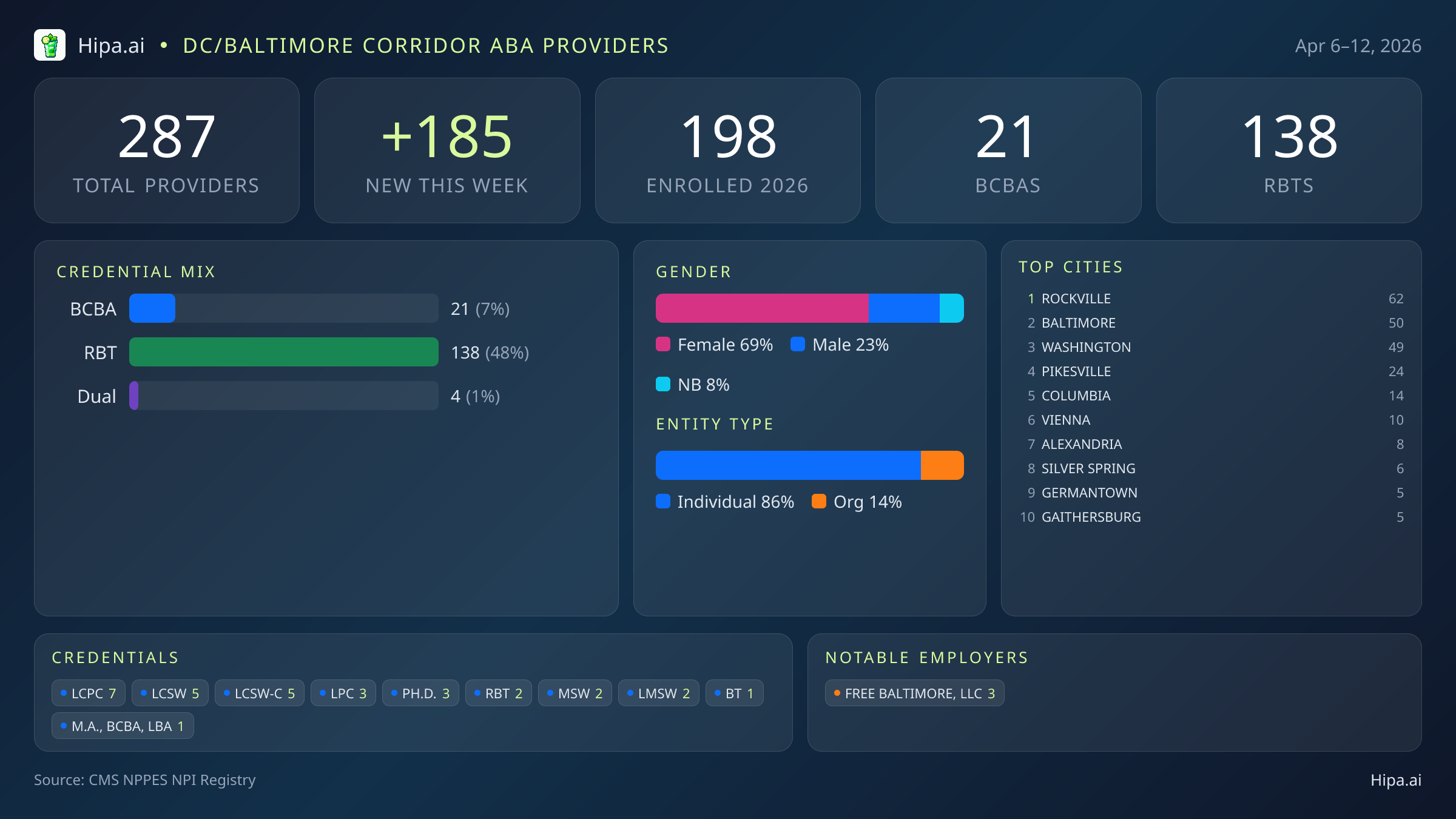Toggle the NB 8% legend entry
The width and height of the screenshot is (1456, 819).
[x=704, y=384]
